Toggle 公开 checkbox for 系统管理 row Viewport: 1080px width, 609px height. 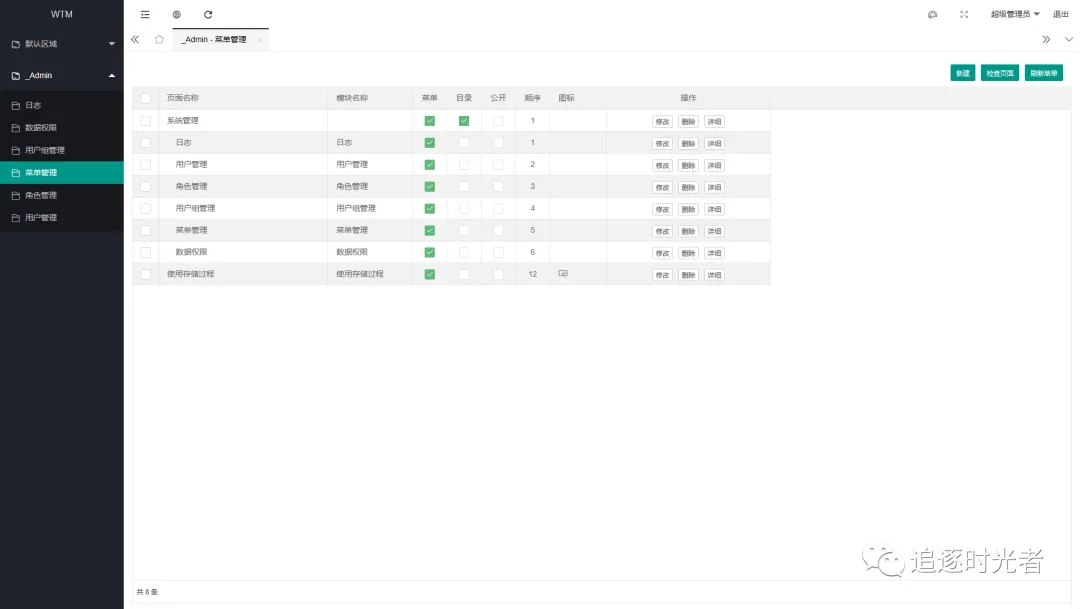pos(498,121)
